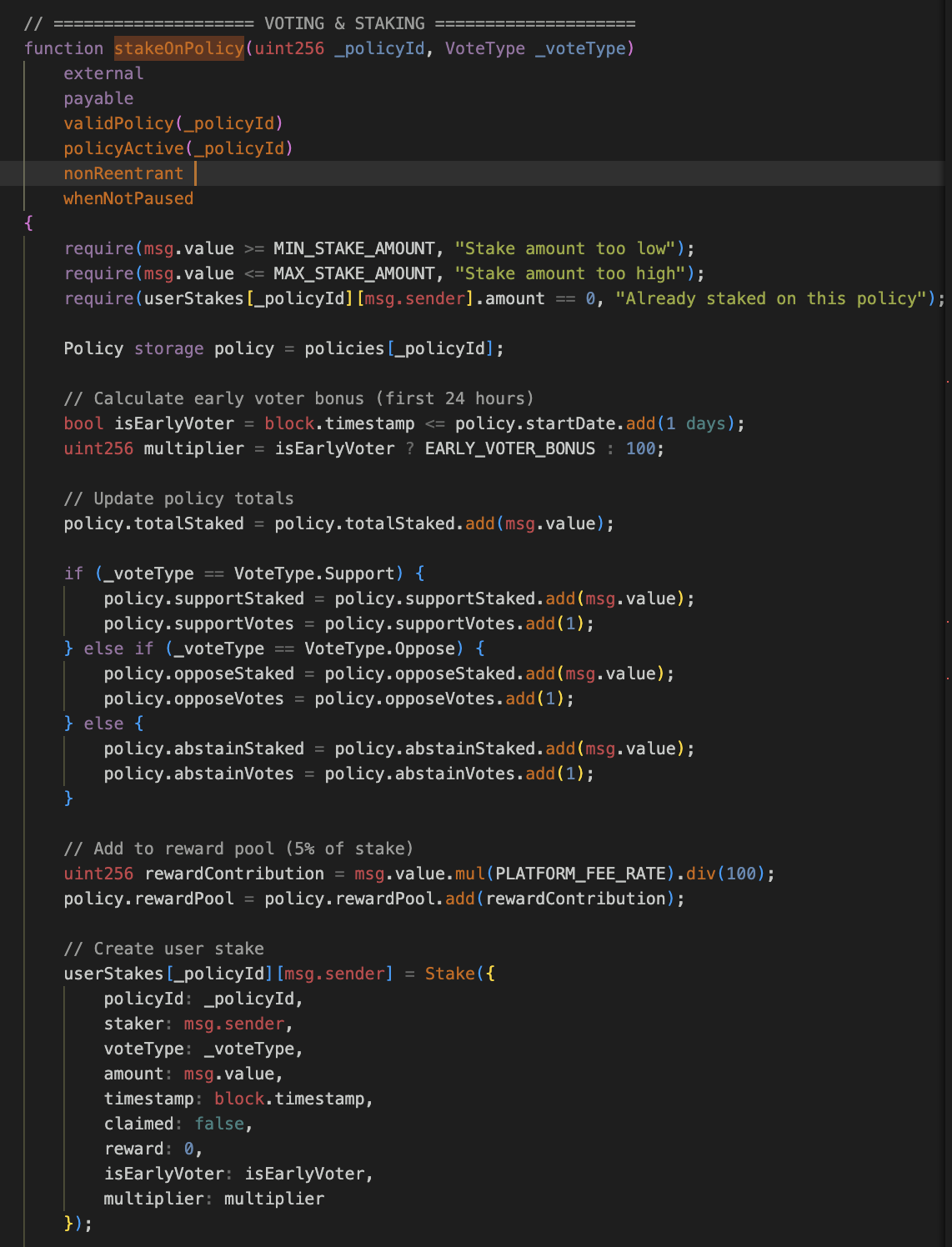This screenshot has width=952, height=1247.
Task: Click the false value after claimed
Action: tap(219, 1124)
